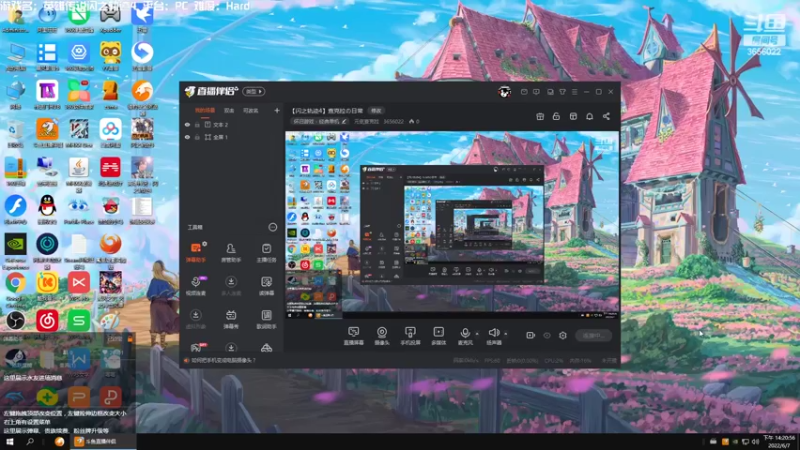Open OBS Studio desktop shortcut
800x450 pixels.
click(x=15, y=320)
